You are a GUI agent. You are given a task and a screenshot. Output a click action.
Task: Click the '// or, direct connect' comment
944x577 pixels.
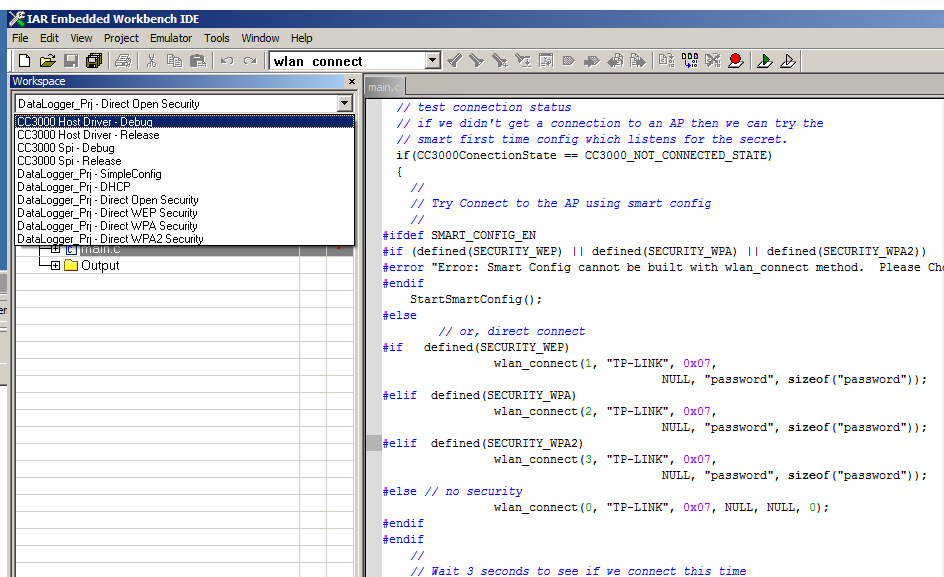tap(512, 331)
